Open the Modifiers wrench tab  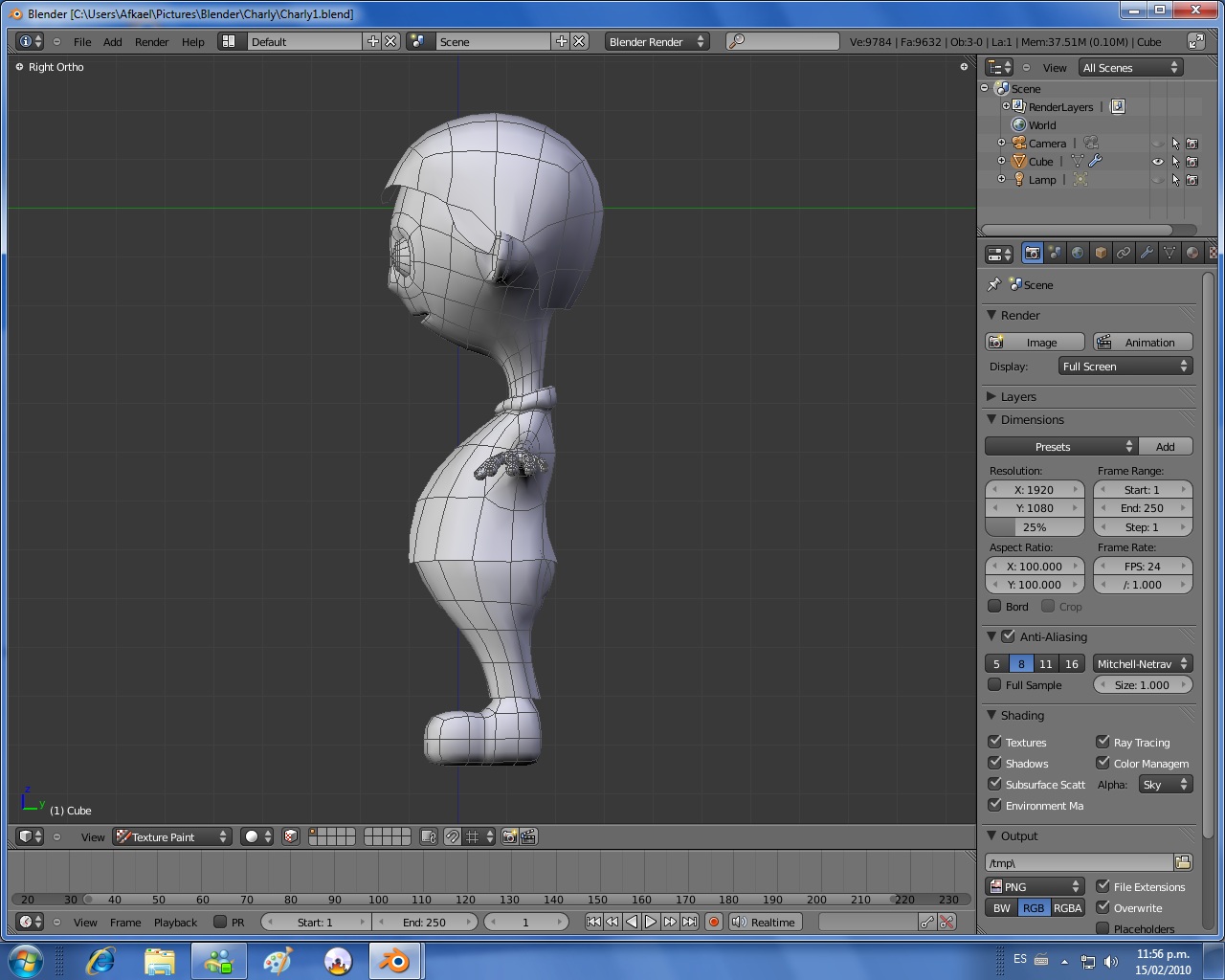point(1147,254)
